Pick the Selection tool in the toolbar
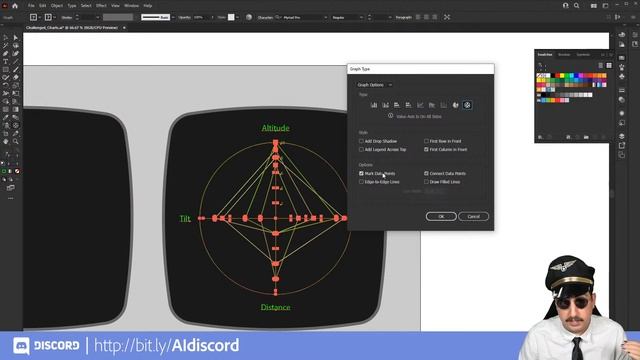 [6, 38]
